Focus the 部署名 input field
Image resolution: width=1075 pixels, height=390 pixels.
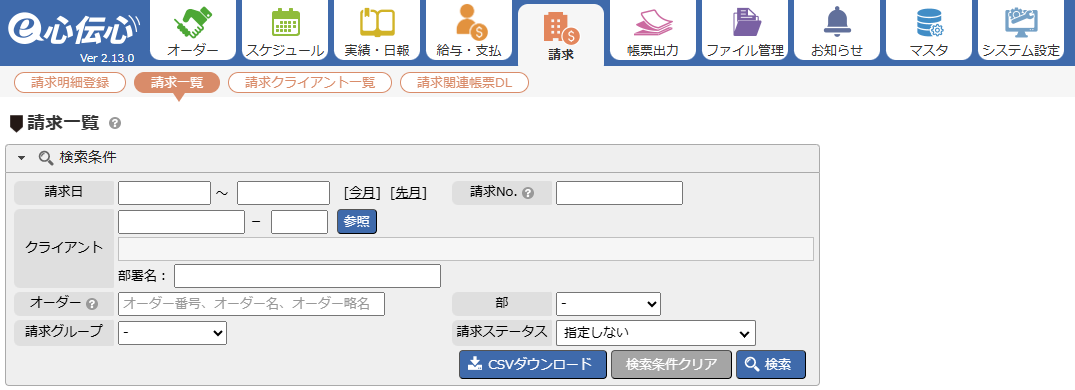pyautogui.click(x=307, y=276)
